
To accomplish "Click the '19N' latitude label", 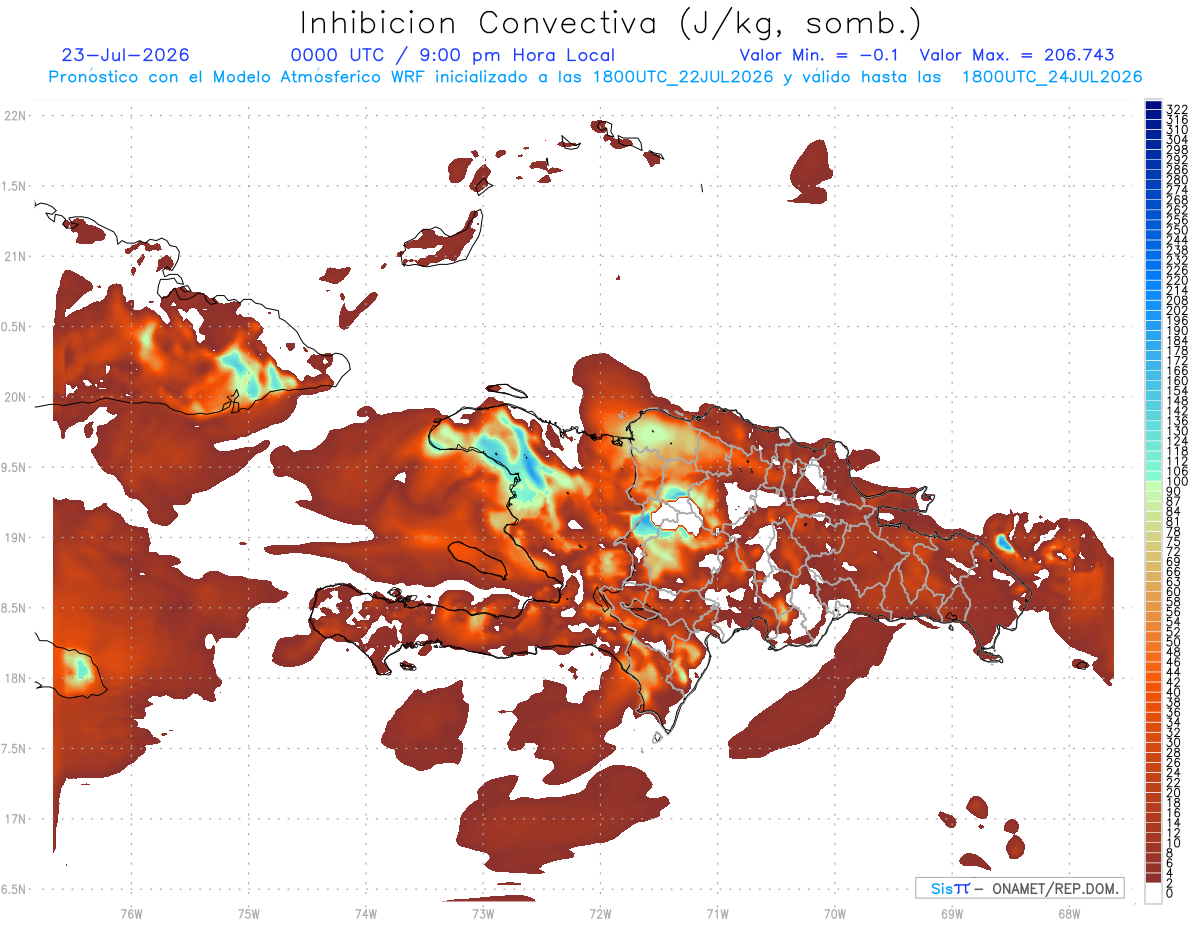I will tap(15, 537).
